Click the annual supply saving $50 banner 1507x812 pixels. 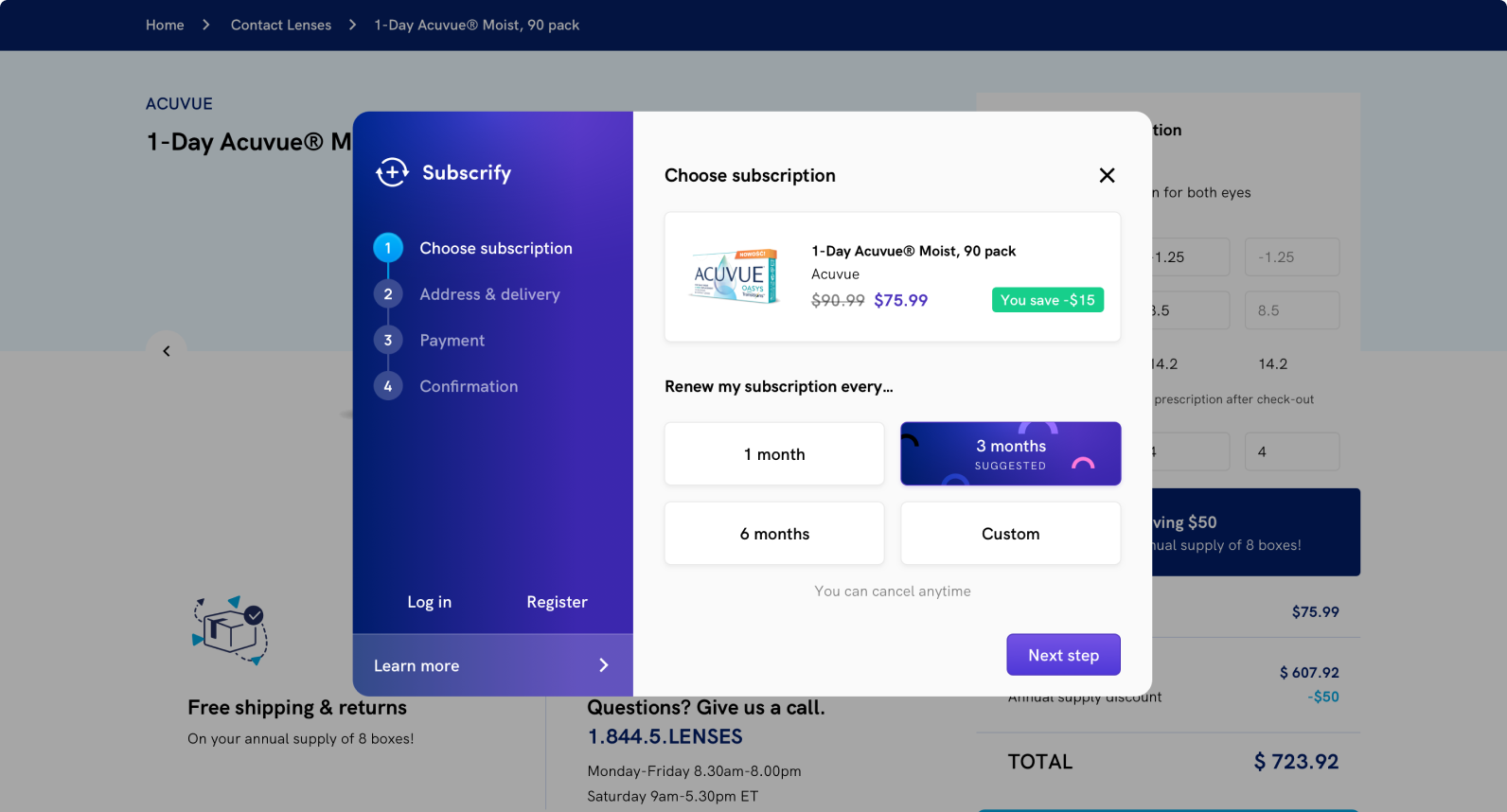(1256, 532)
